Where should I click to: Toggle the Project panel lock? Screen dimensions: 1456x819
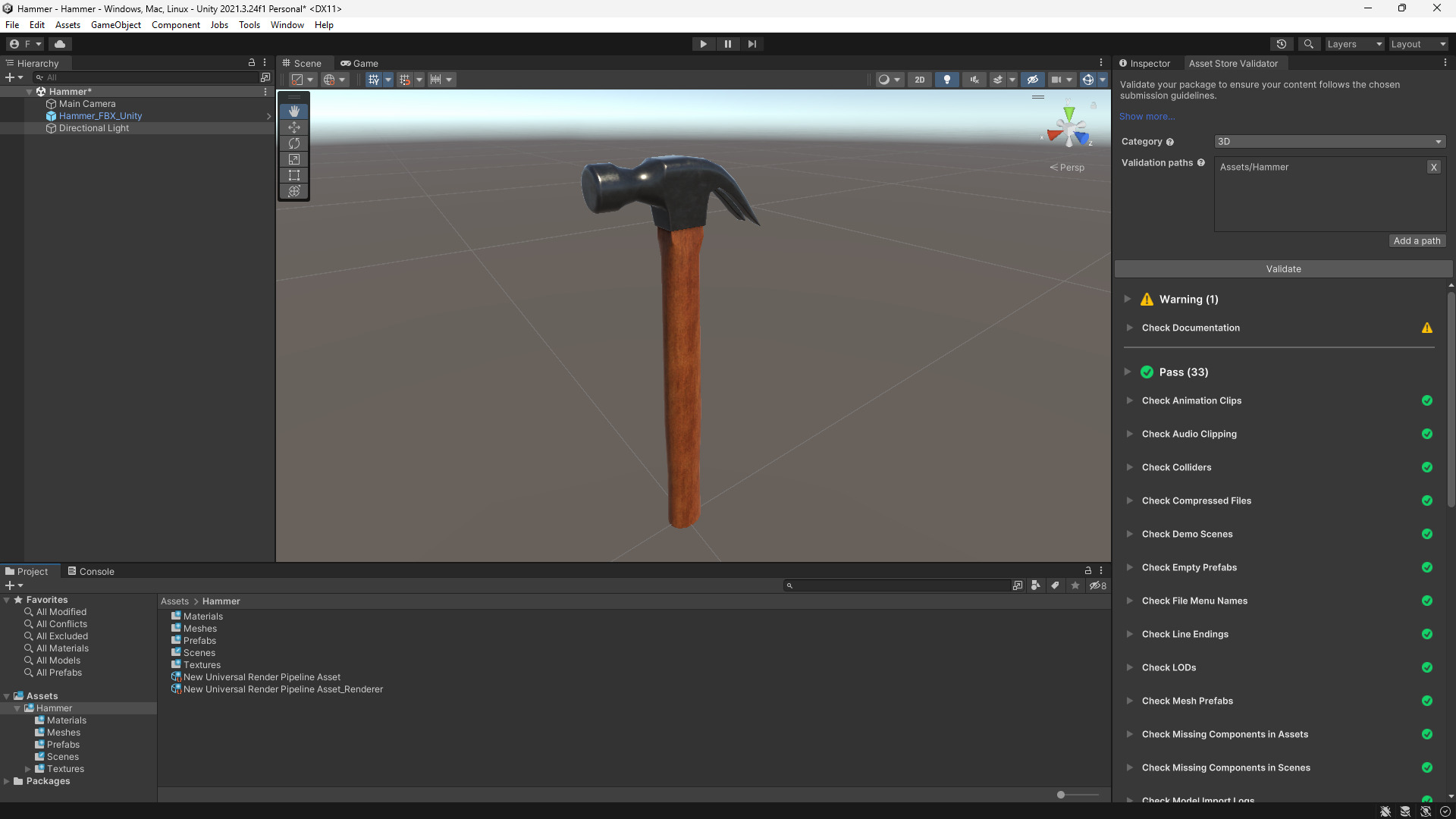point(1088,571)
